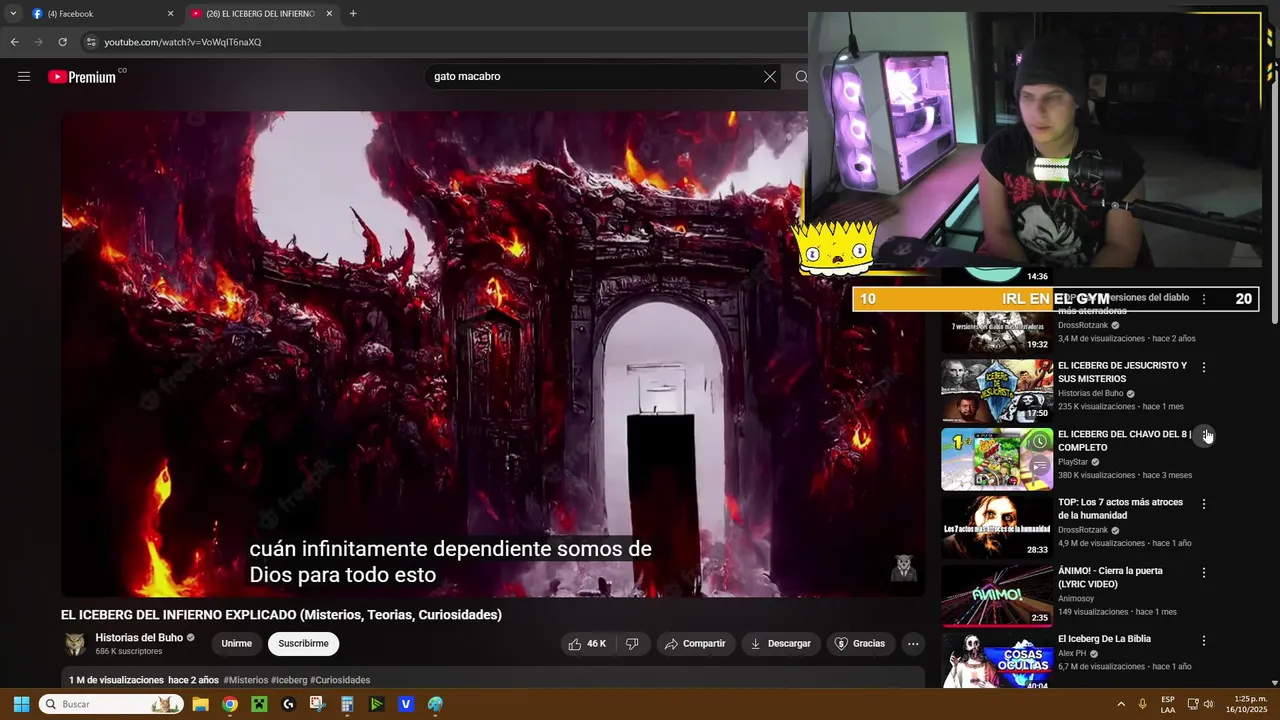Open the Windows Start menu
Viewport: 1280px width, 720px height.
click(x=21, y=704)
